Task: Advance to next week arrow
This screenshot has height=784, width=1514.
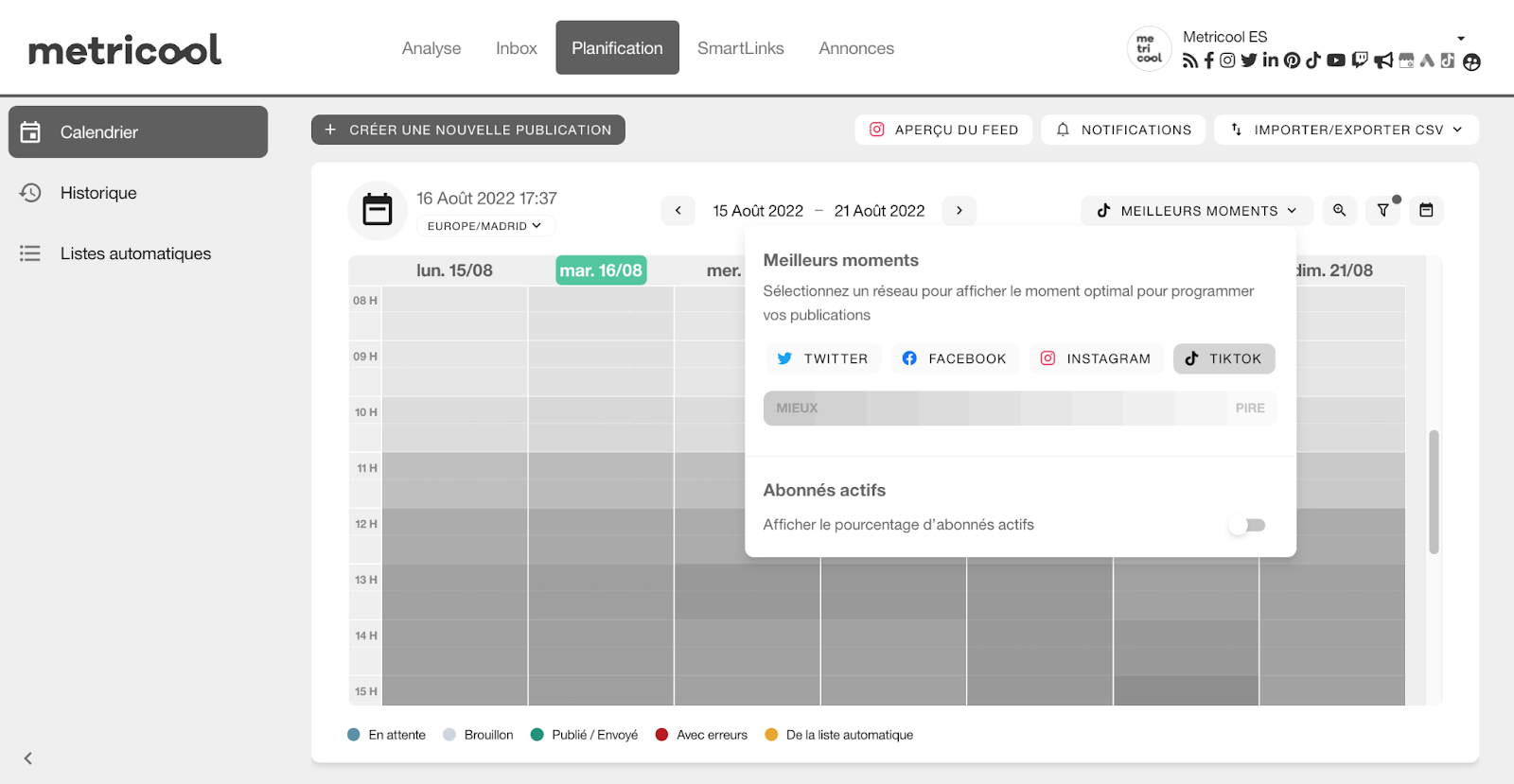Action: click(959, 210)
